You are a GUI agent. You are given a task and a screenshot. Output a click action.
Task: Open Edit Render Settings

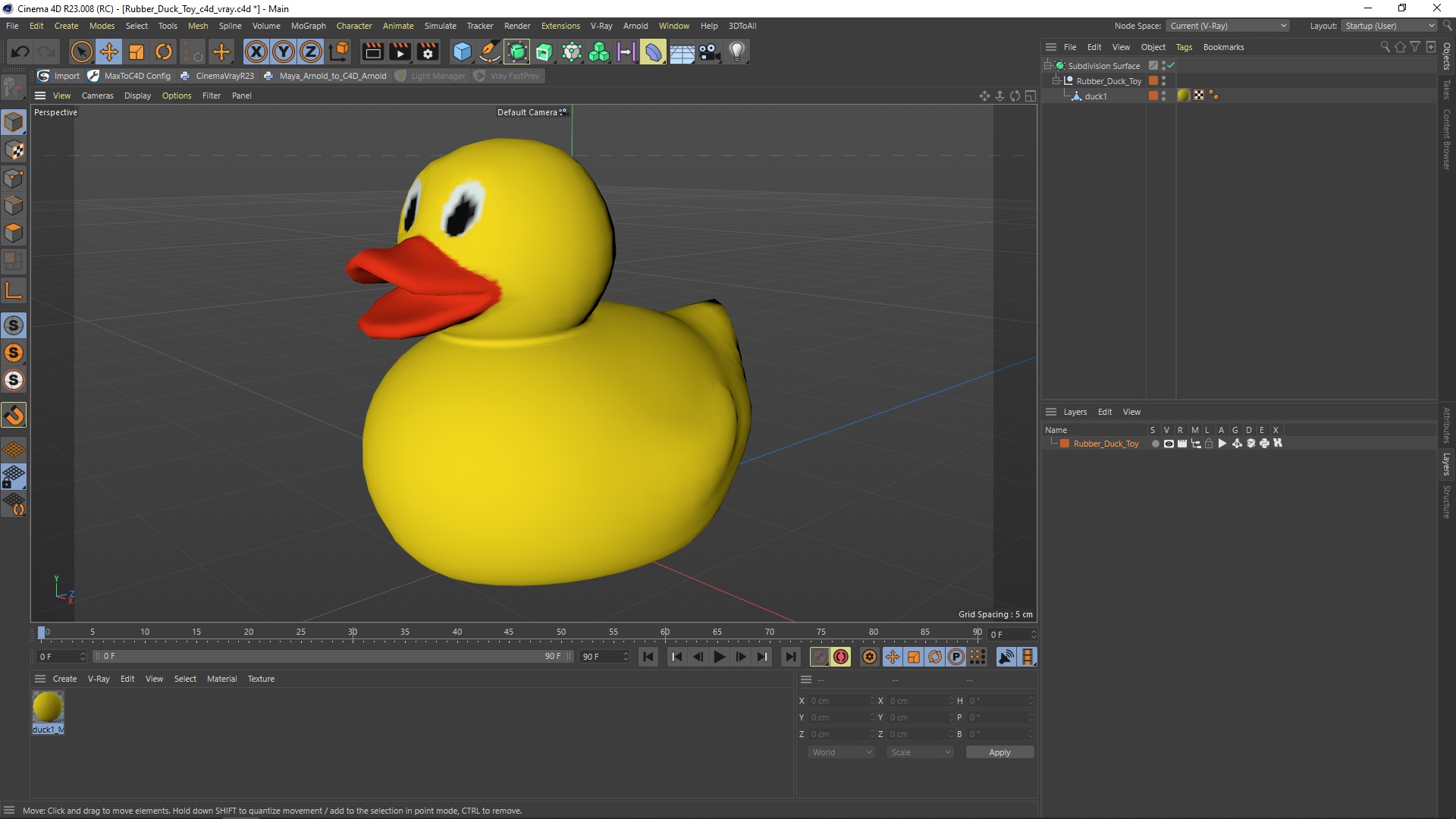pos(428,52)
